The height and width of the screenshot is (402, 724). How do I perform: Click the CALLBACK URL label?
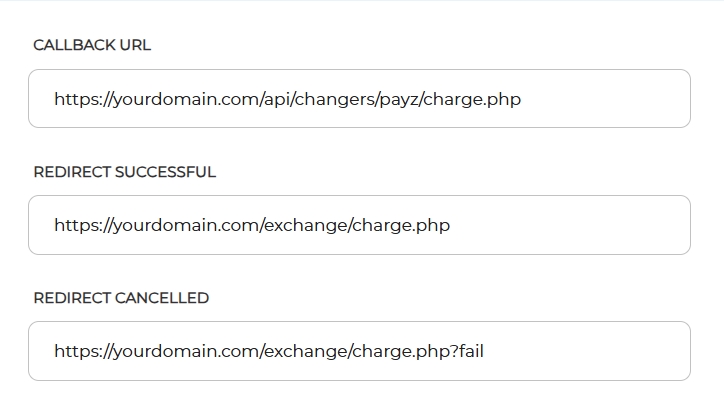[x=92, y=46]
